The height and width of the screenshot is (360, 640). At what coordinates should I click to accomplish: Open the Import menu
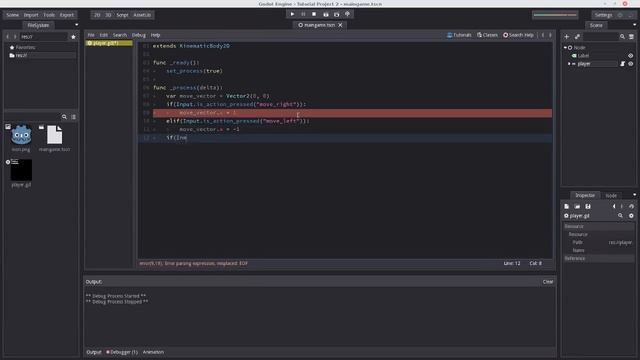(31, 15)
